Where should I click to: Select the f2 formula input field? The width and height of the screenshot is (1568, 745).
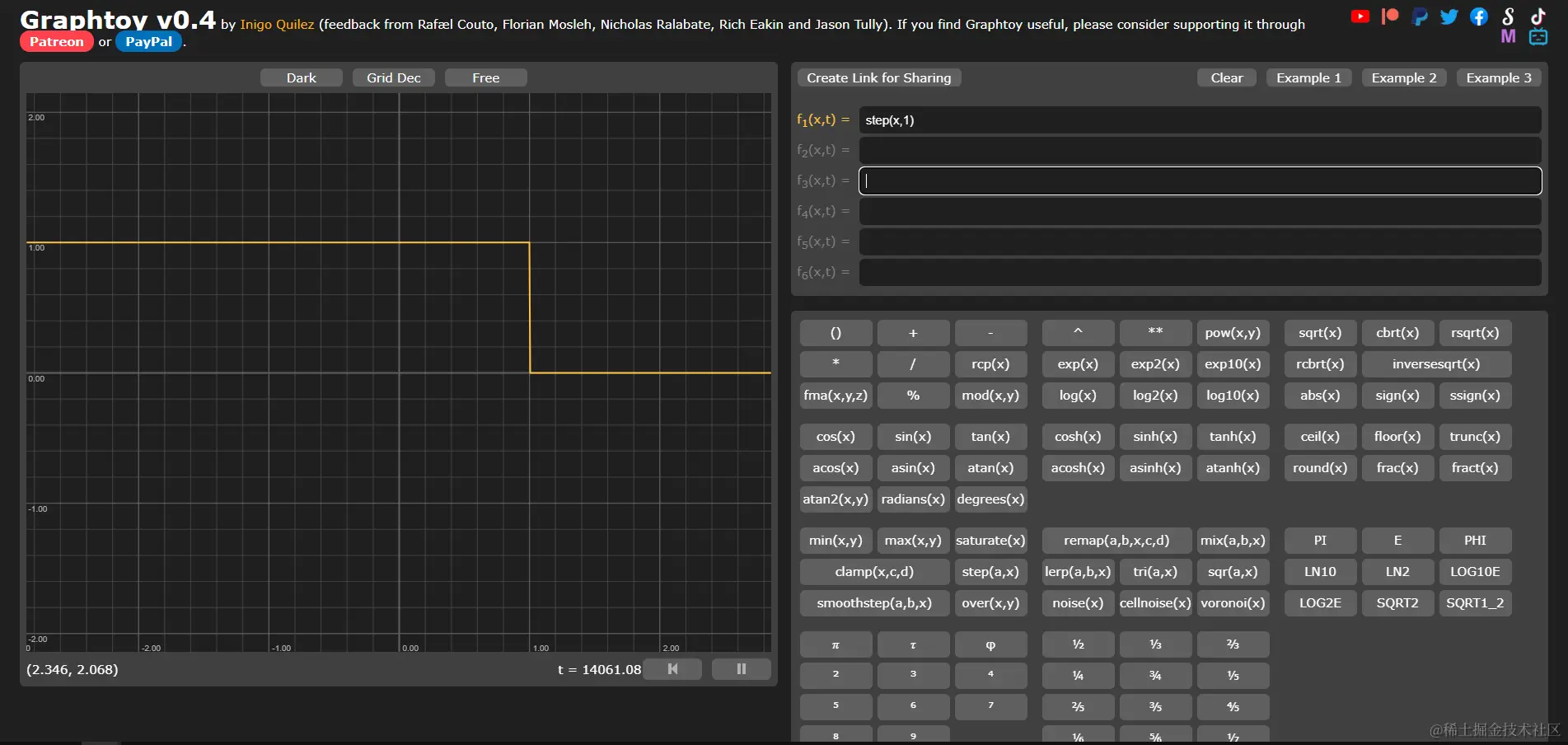point(1200,149)
